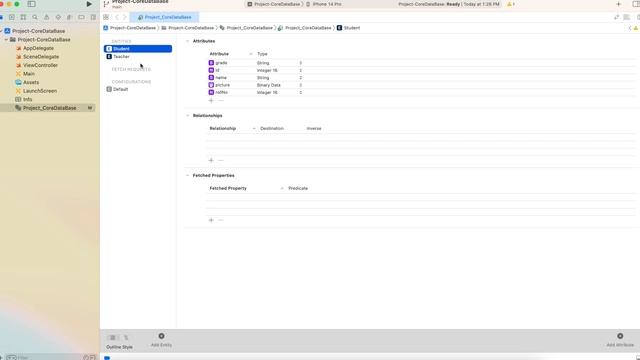The image size is (640, 360).
Task: Click the plus library button in toolbar
Action: click(618, 4)
